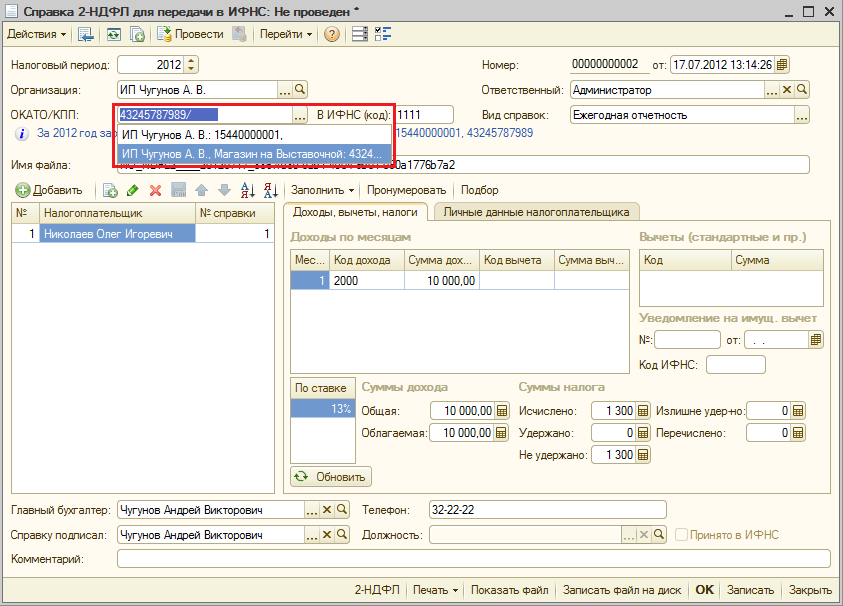Clear the Главный бухгалтер field
The height and width of the screenshot is (606, 843).
point(326,510)
